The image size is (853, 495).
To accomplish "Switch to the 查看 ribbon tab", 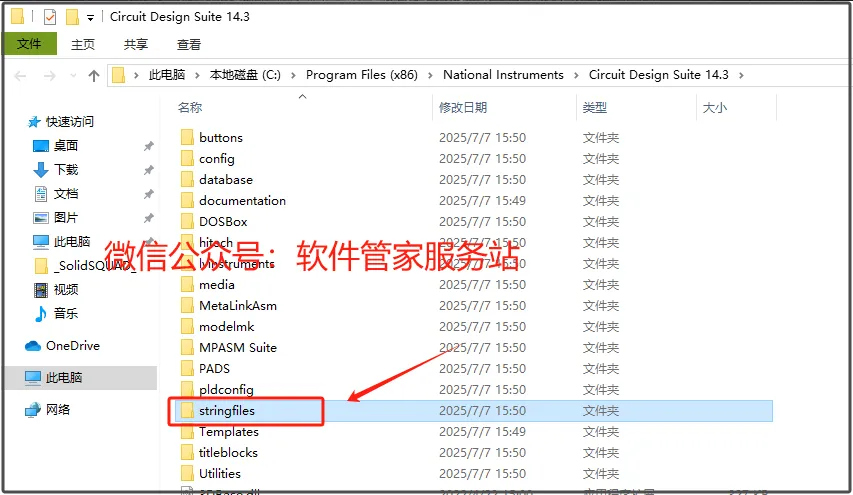I will [189, 44].
